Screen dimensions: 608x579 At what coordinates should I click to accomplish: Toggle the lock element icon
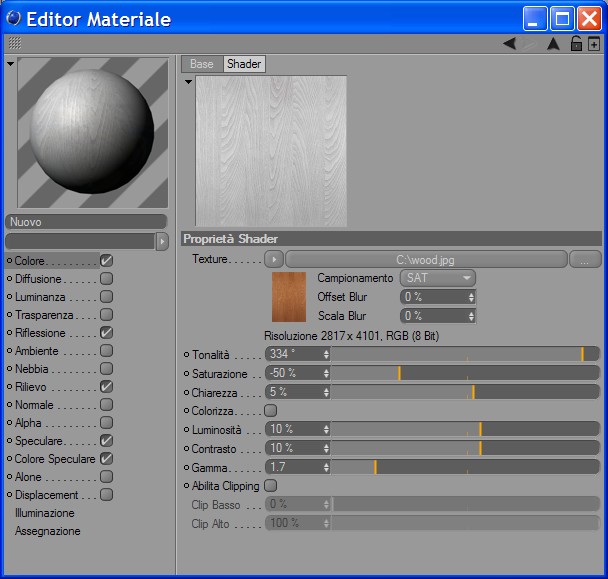coord(576,43)
